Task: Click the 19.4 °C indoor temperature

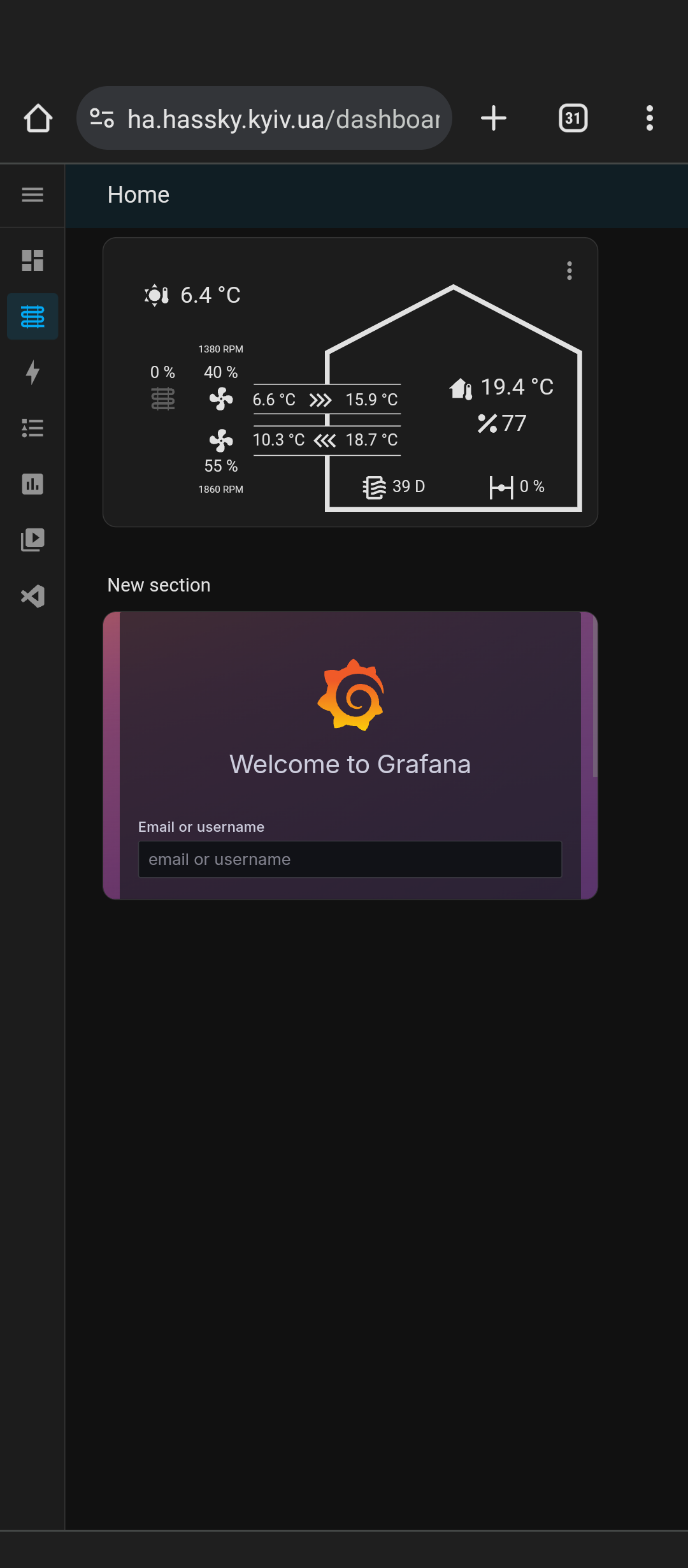Action: [x=517, y=387]
